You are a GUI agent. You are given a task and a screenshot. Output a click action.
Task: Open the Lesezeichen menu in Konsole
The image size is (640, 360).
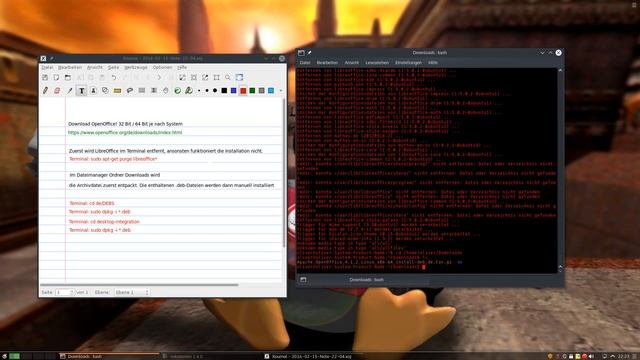click(x=377, y=63)
